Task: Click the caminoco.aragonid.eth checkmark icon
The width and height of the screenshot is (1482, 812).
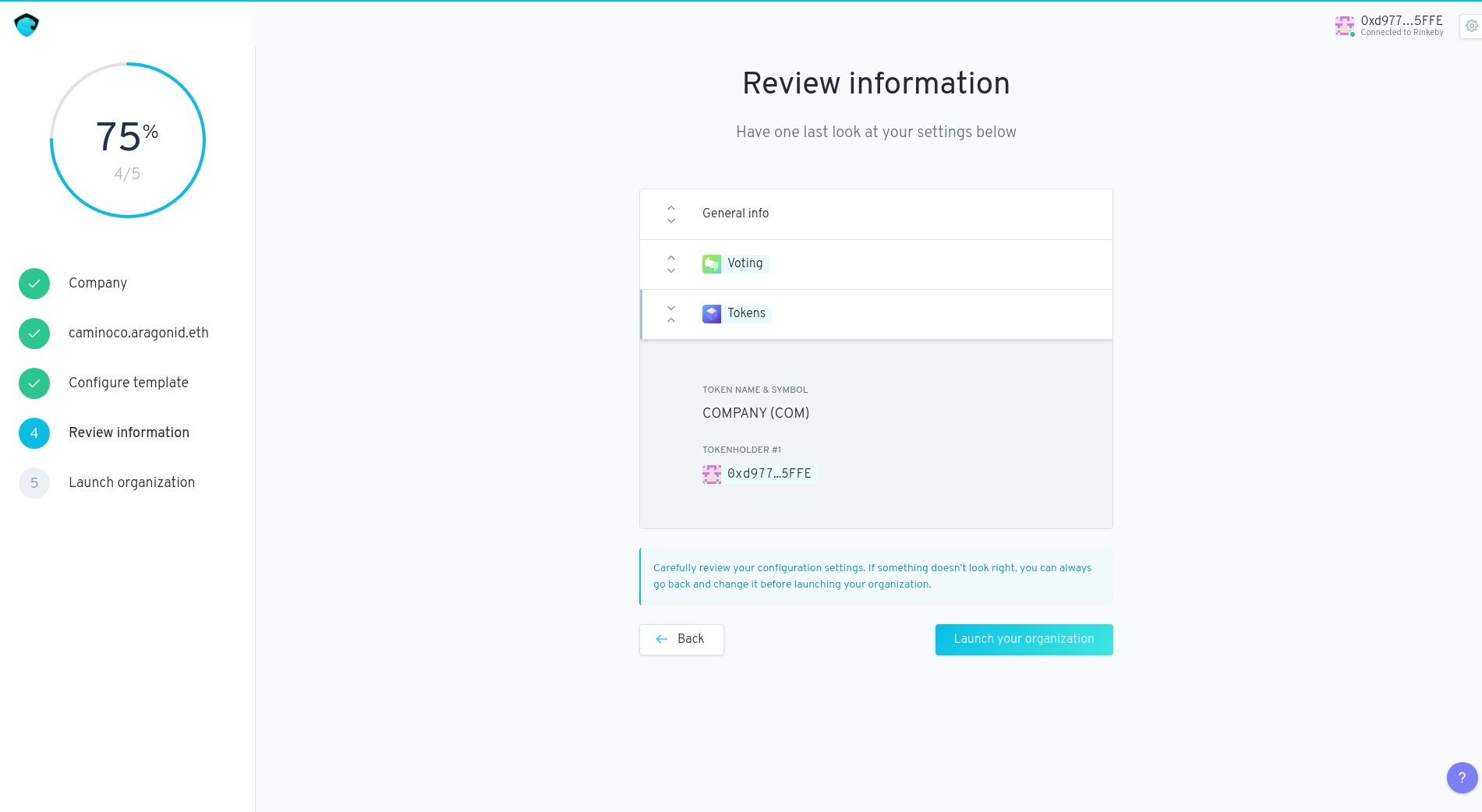Action: pyautogui.click(x=34, y=334)
